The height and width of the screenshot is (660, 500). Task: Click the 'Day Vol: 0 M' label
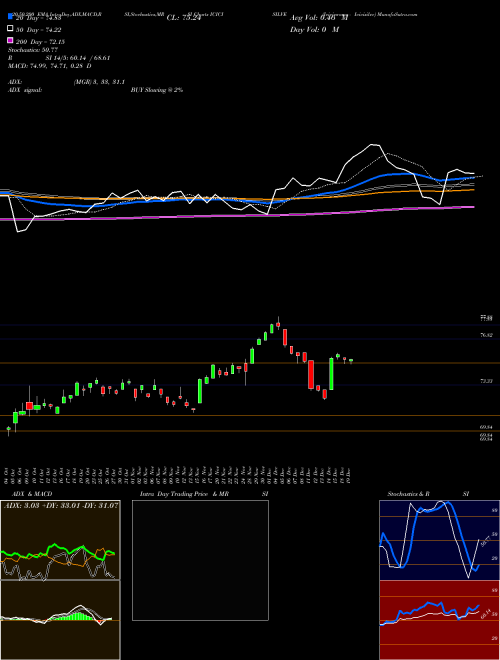pos(314,30)
